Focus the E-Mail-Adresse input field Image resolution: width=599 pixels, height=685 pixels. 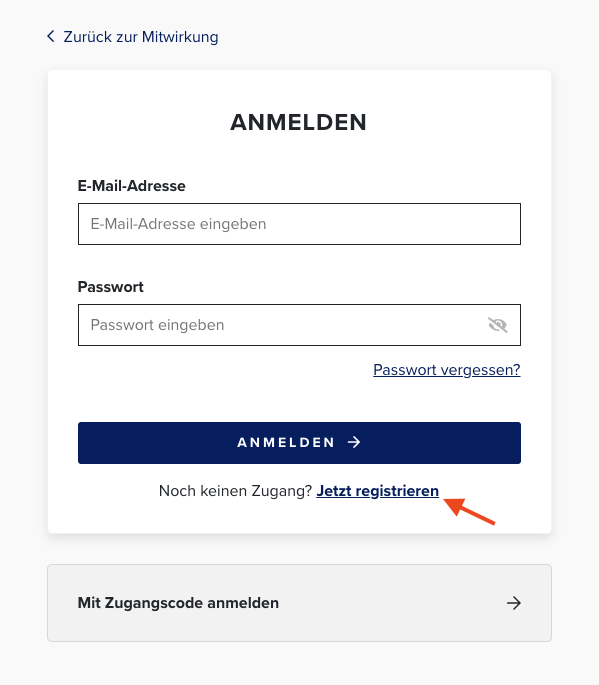click(x=299, y=224)
